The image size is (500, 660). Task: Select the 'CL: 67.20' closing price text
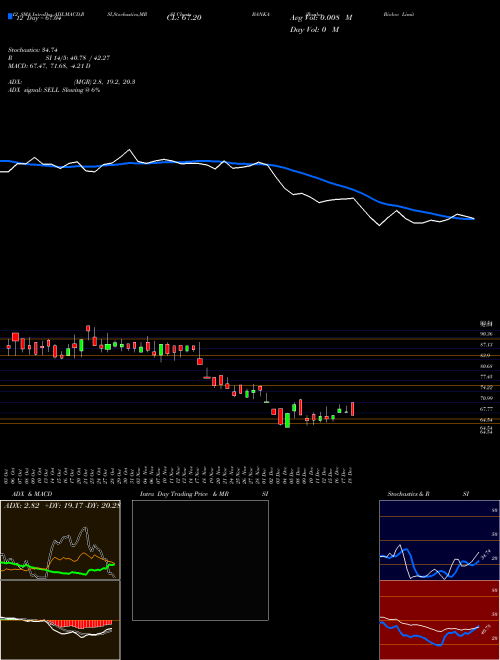tap(184, 18)
